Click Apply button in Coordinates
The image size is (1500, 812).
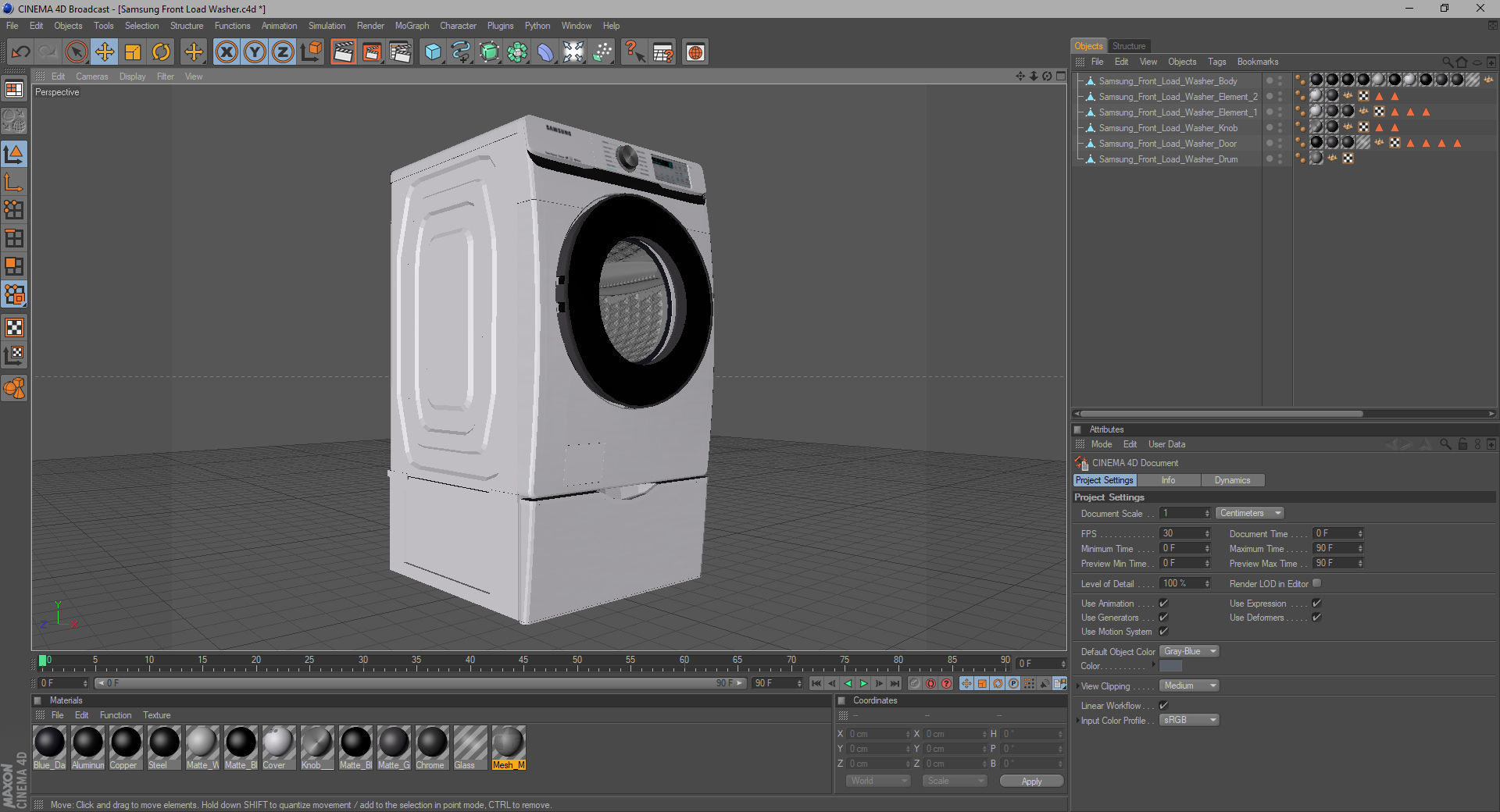[x=1031, y=782]
